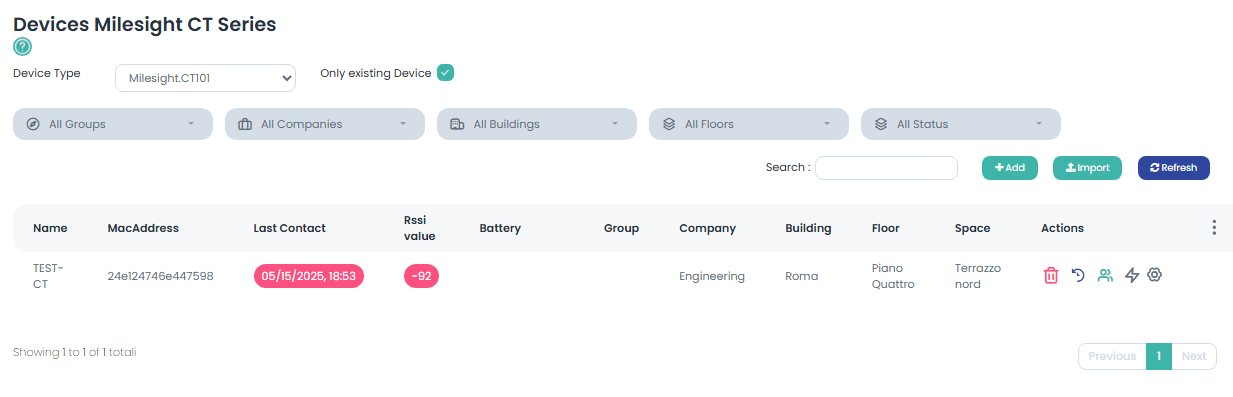
Task: Refresh the device list
Action: coord(1174,168)
